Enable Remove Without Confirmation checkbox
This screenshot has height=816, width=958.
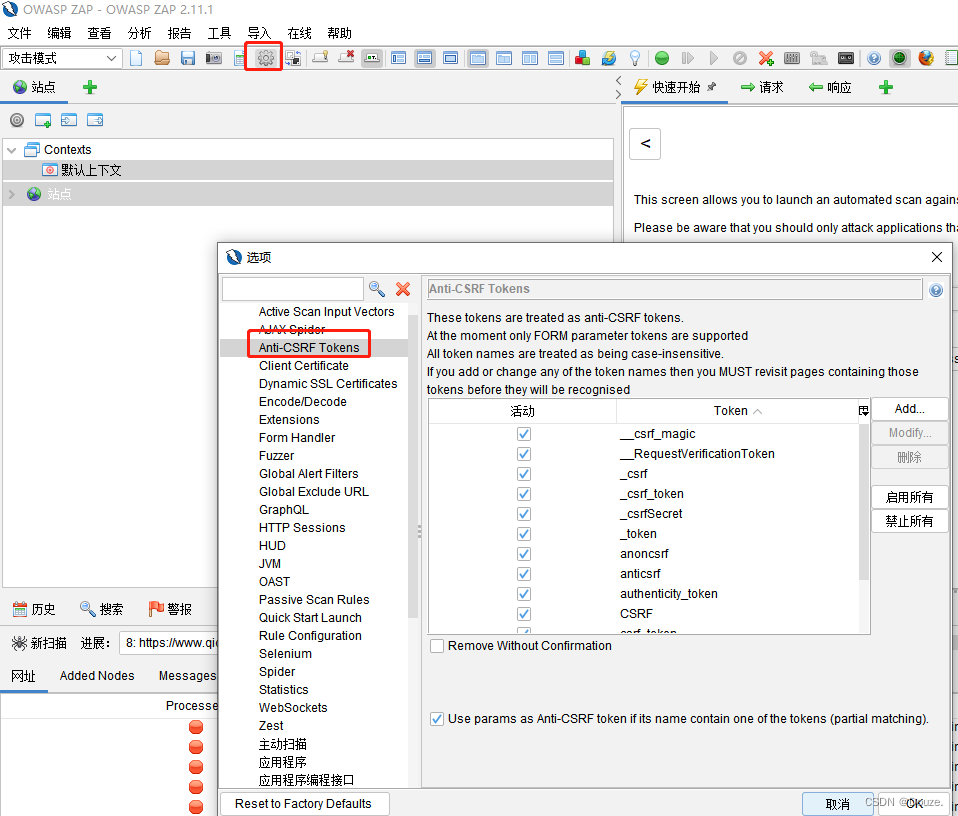coord(437,646)
